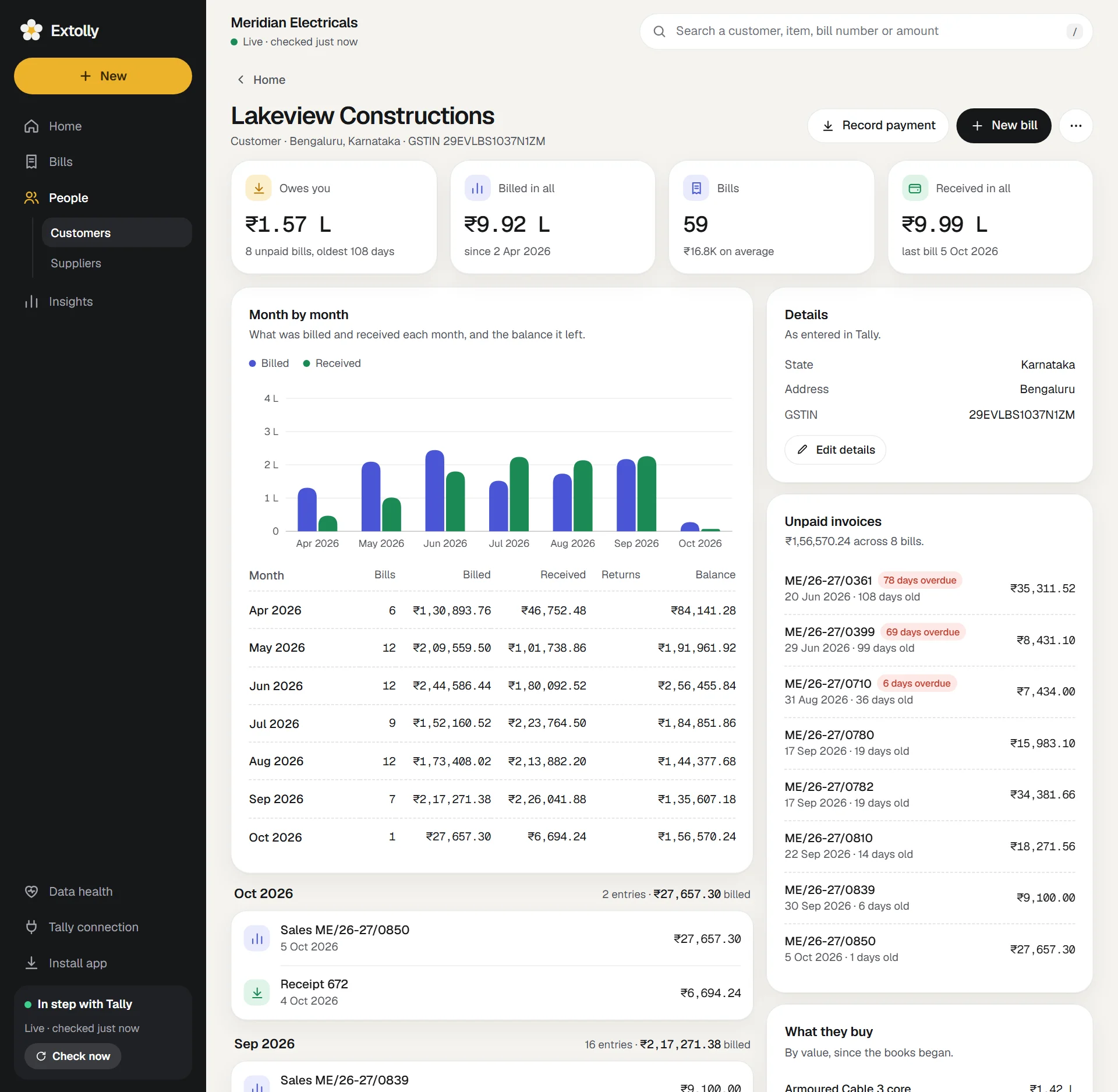The height and width of the screenshot is (1092, 1118).
Task: Click Record payment button
Action: (878, 126)
